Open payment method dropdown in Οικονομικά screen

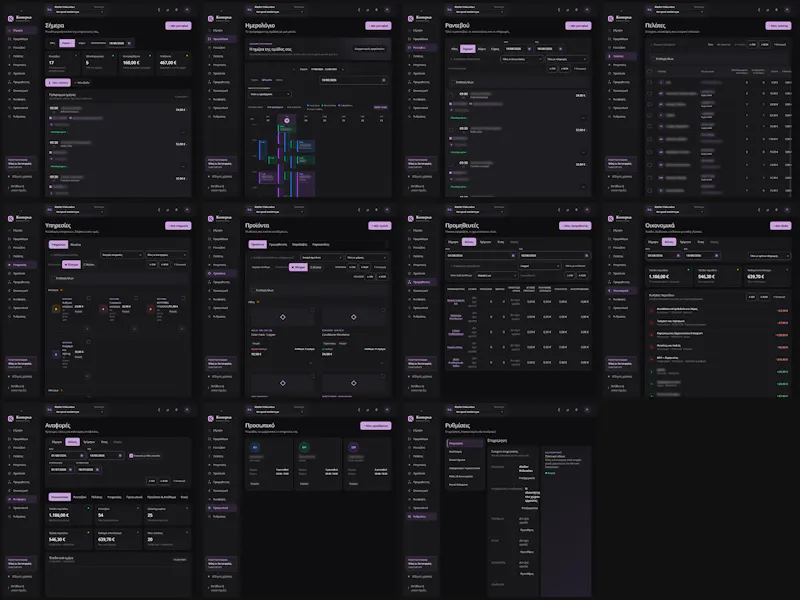point(768,256)
